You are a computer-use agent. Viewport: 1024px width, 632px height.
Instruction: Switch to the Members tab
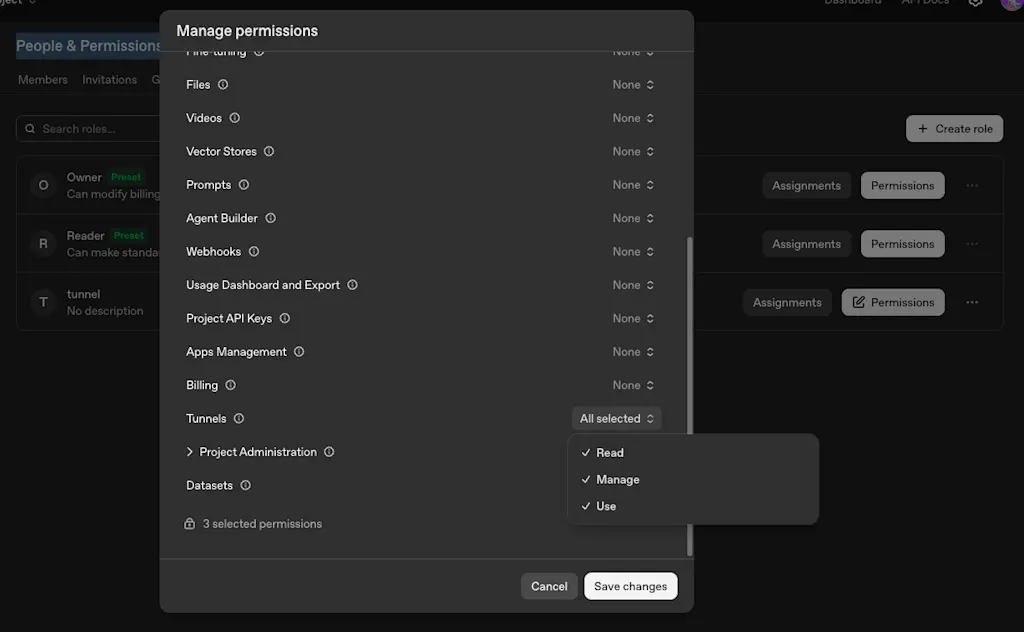point(42,80)
